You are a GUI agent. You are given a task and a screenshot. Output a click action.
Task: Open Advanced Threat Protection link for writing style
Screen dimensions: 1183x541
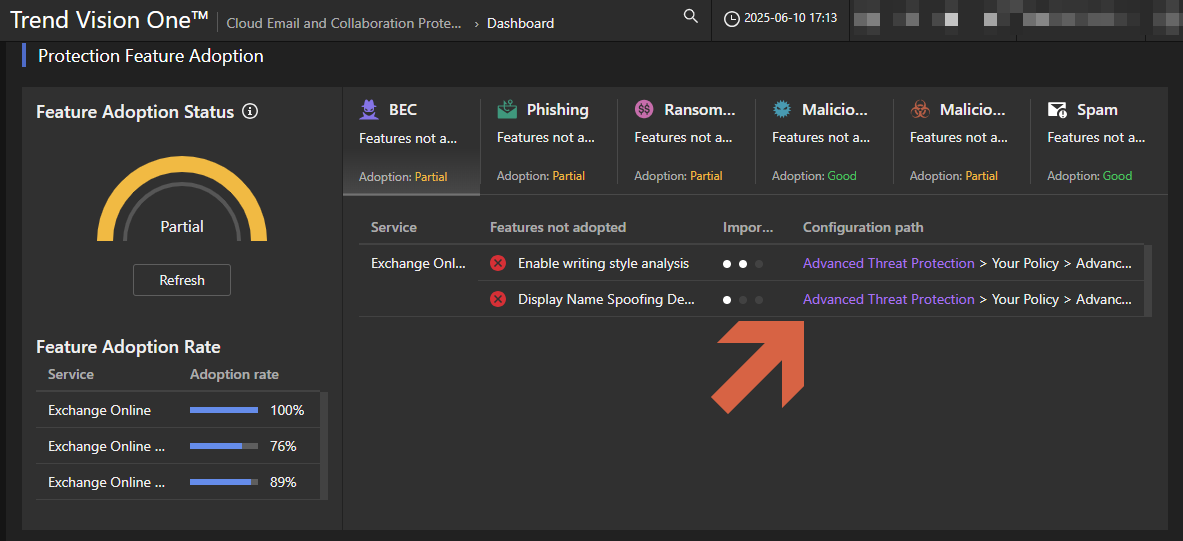[x=888, y=263]
